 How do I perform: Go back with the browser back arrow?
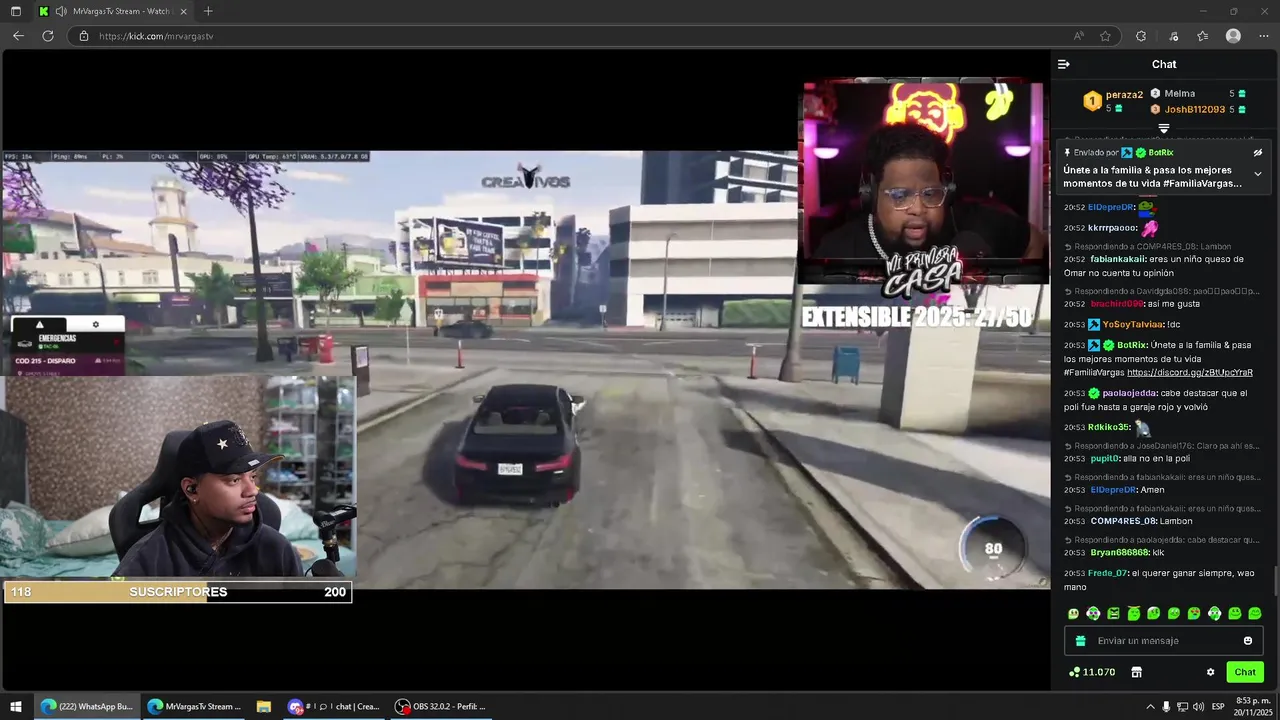coord(18,36)
